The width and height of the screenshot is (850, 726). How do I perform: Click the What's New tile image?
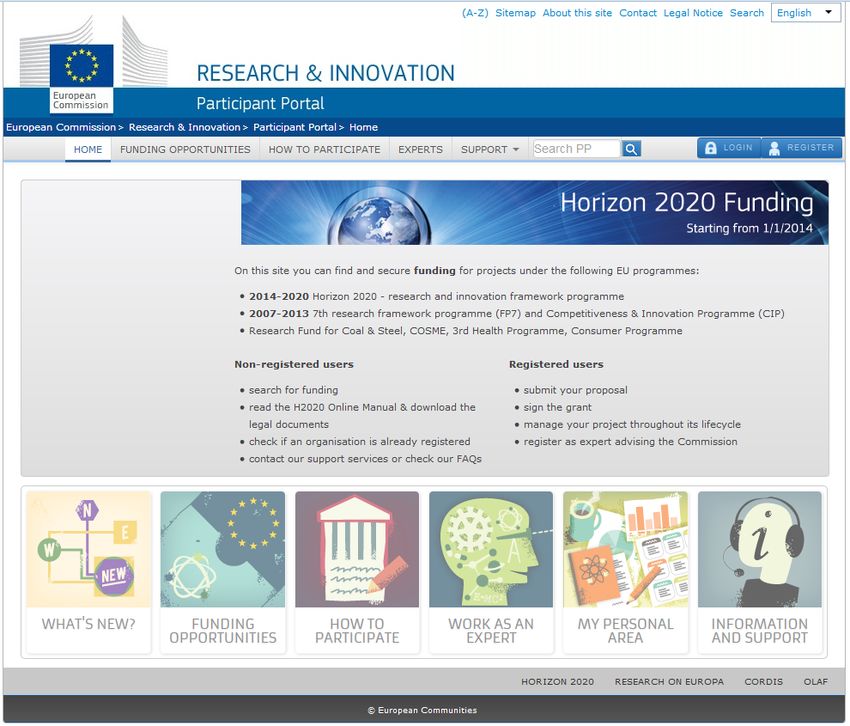(x=89, y=549)
